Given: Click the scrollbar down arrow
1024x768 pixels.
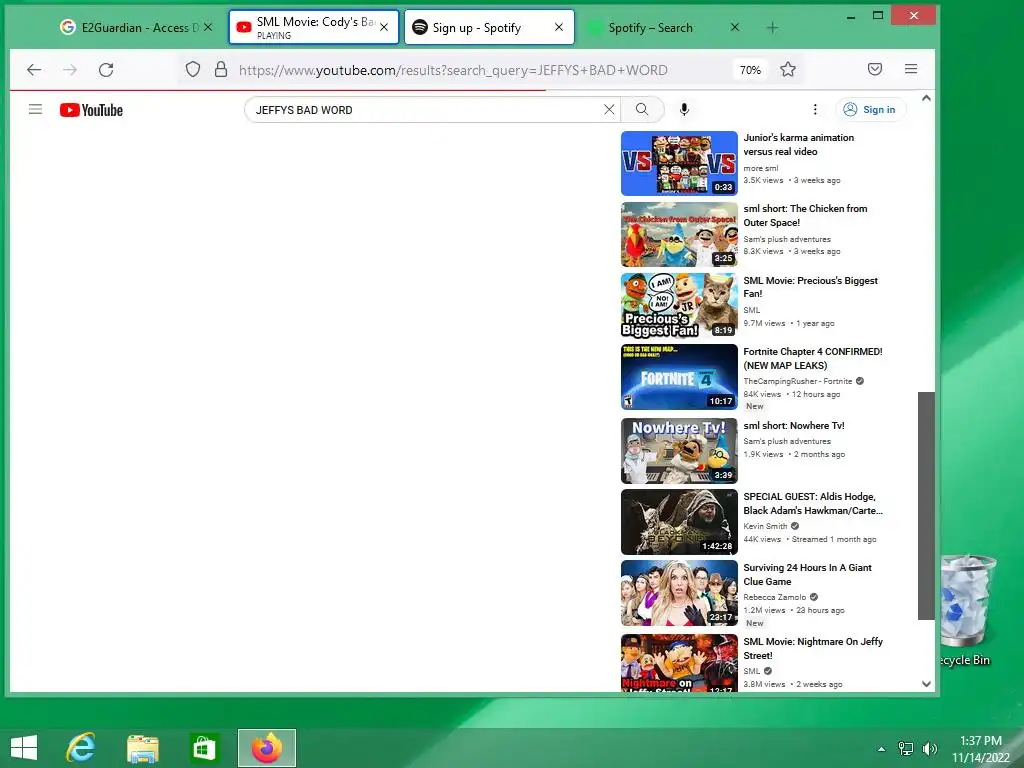Looking at the screenshot, I should coord(926,684).
